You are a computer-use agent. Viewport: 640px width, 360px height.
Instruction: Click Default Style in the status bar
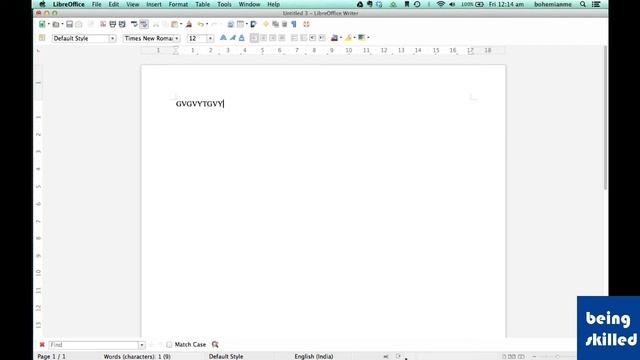click(226, 356)
